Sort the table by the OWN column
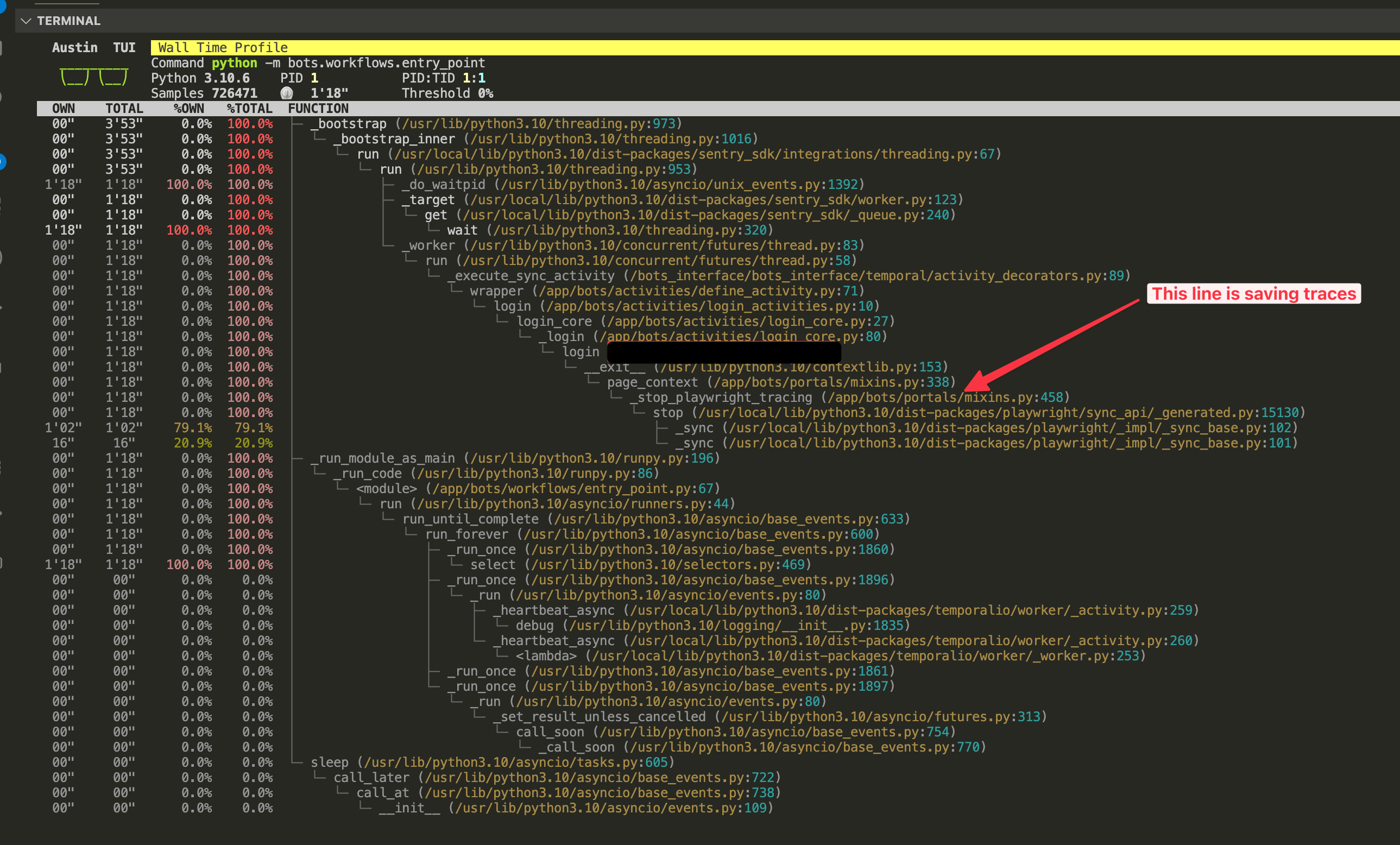Image resolution: width=1400 pixels, height=845 pixels. coord(63,108)
